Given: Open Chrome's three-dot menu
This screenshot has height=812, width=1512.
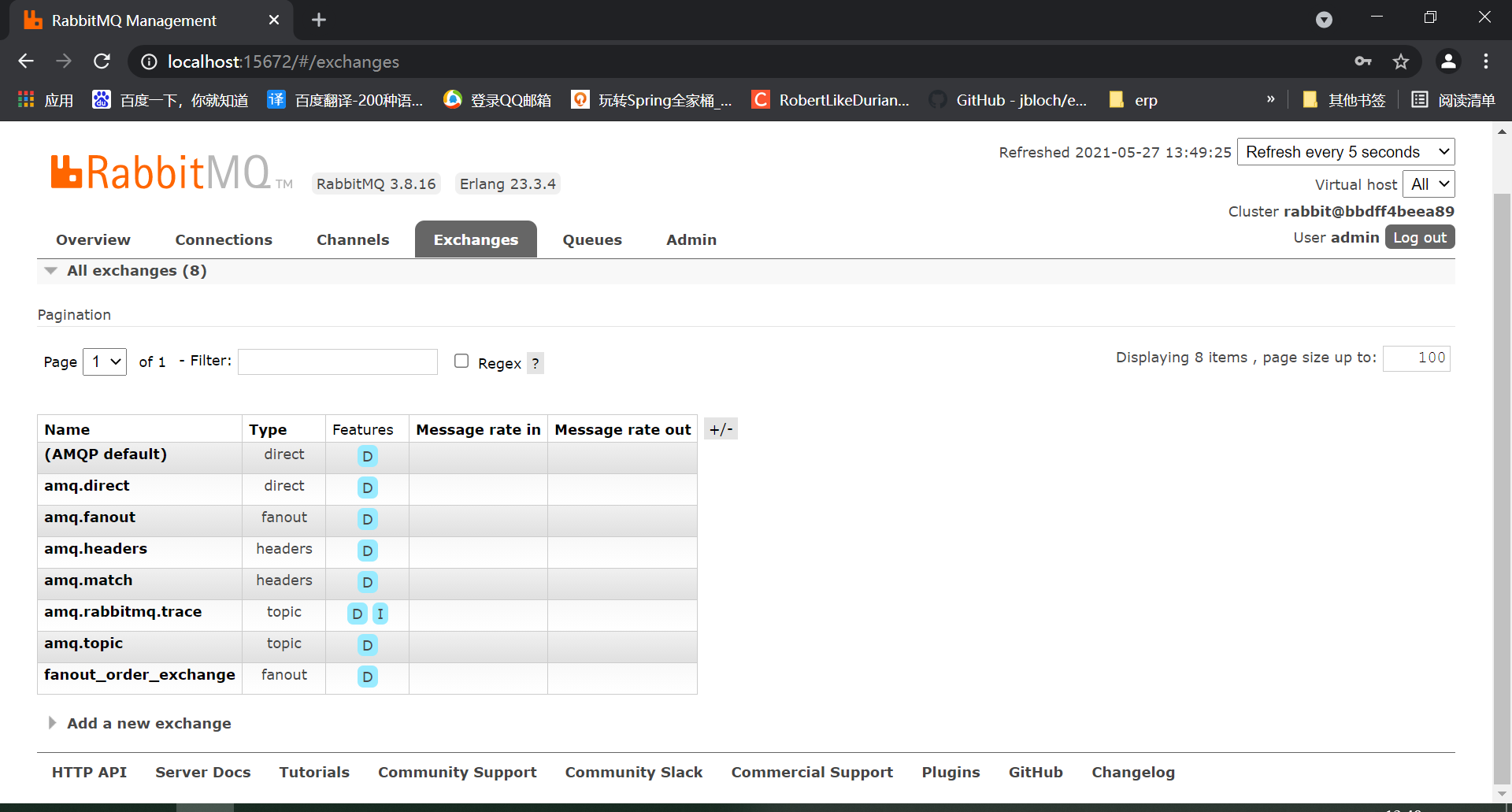Looking at the screenshot, I should (1486, 61).
